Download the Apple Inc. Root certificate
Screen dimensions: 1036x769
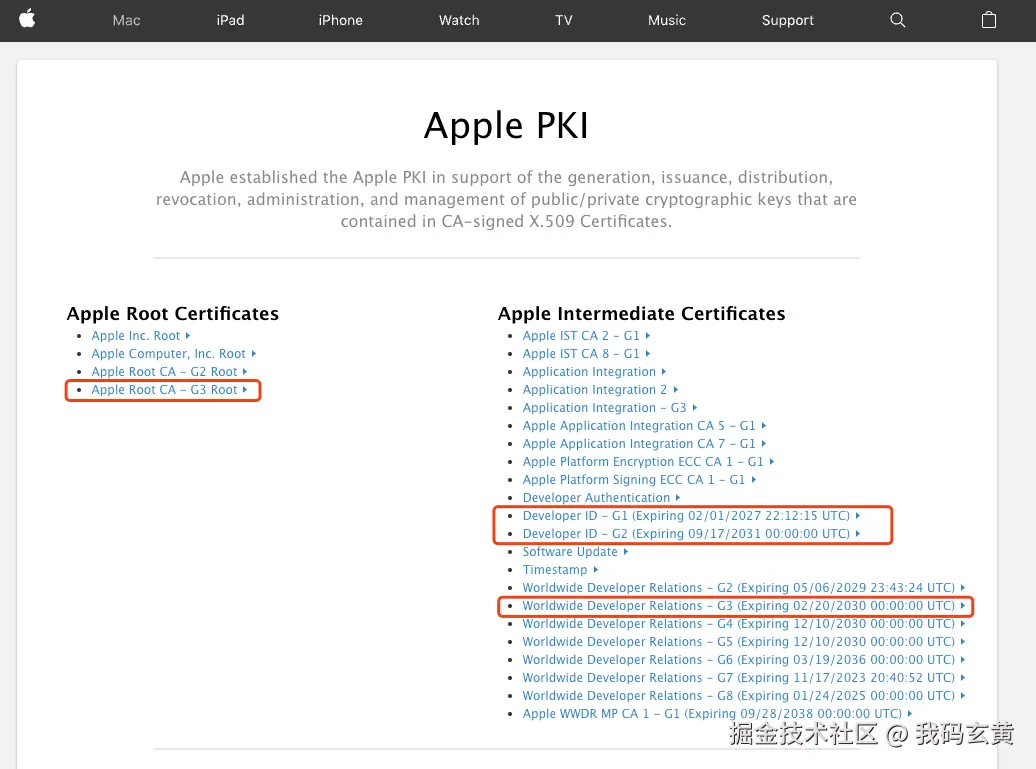(141, 336)
